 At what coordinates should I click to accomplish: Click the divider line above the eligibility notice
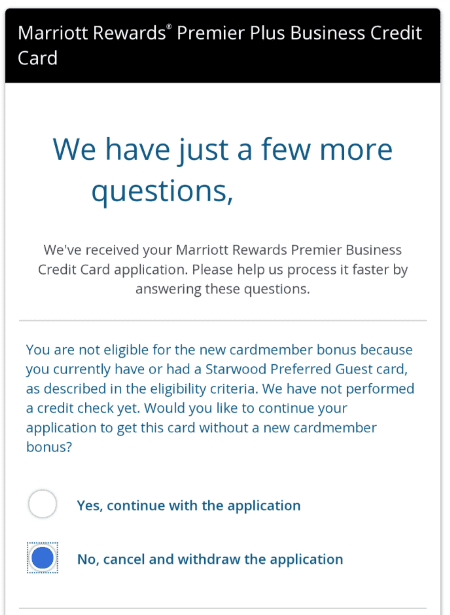click(x=222, y=320)
